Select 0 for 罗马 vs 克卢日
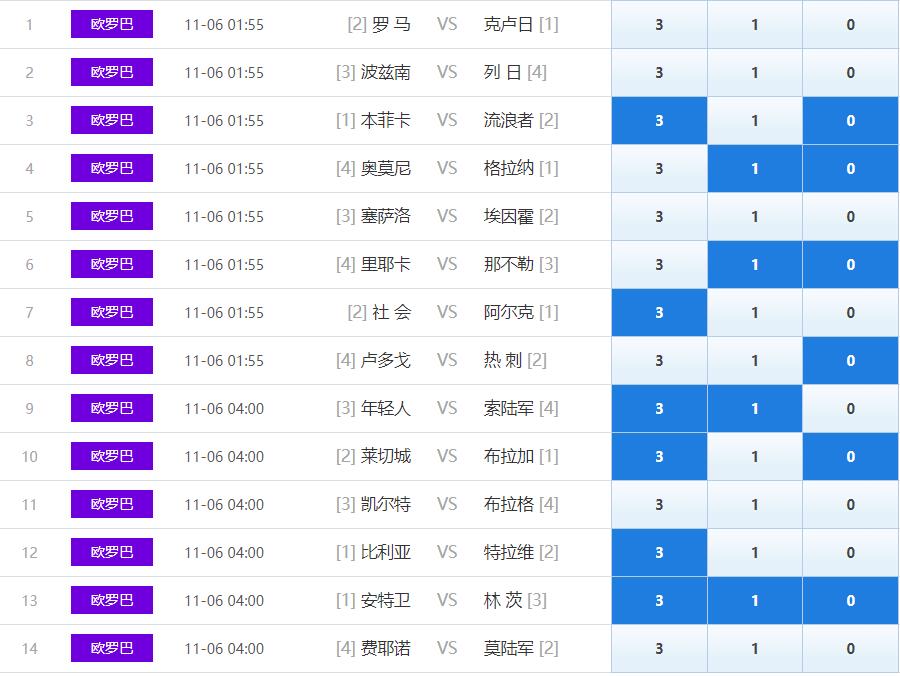Image resolution: width=900 pixels, height=676 pixels. [851, 24]
